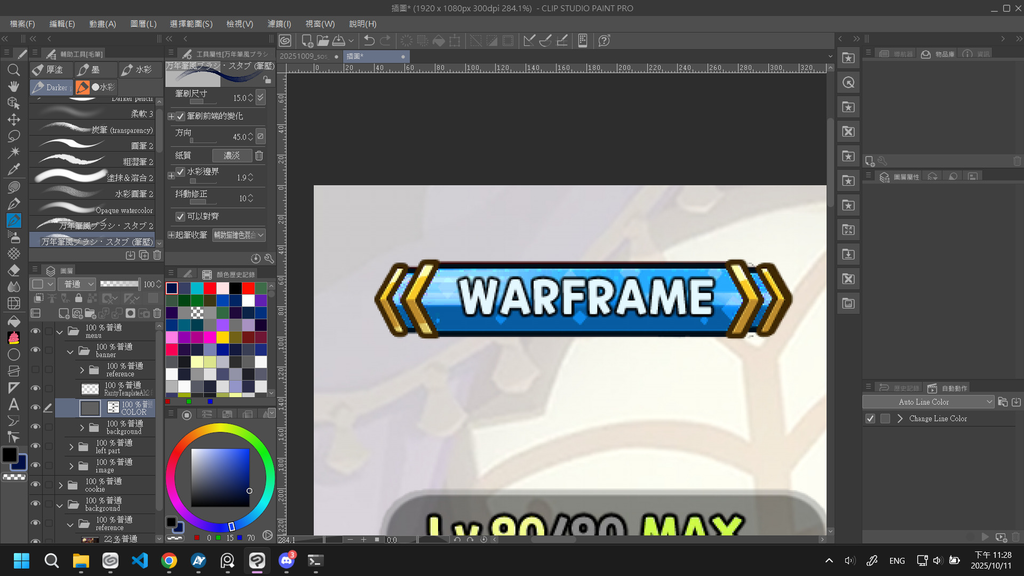
Task: Expand the cookie layer folder
Action: click(60, 485)
